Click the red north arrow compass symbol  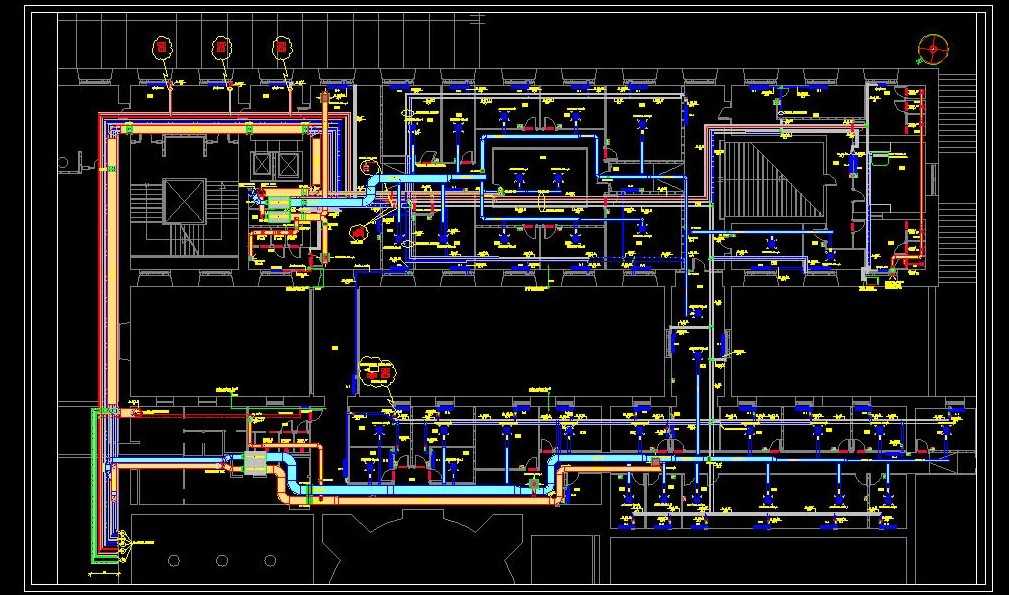pos(933,47)
